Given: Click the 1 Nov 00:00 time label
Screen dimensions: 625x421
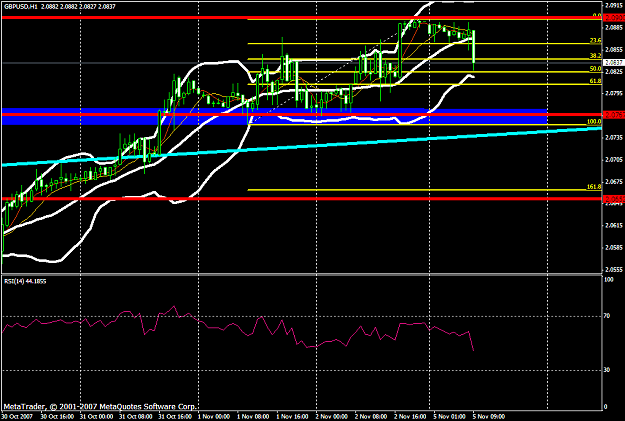Looking at the screenshot, I should (214, 417).
